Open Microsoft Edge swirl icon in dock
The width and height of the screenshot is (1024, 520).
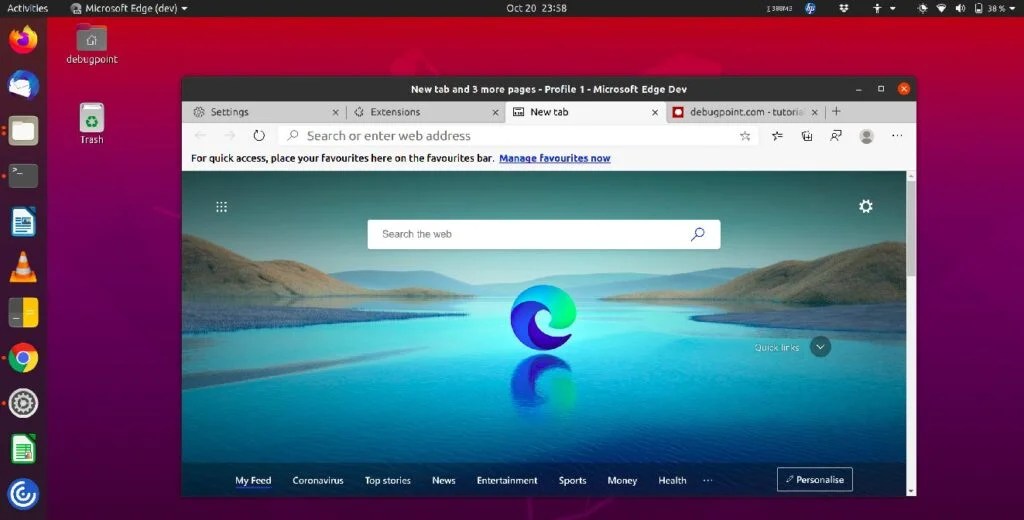point(23,495)
